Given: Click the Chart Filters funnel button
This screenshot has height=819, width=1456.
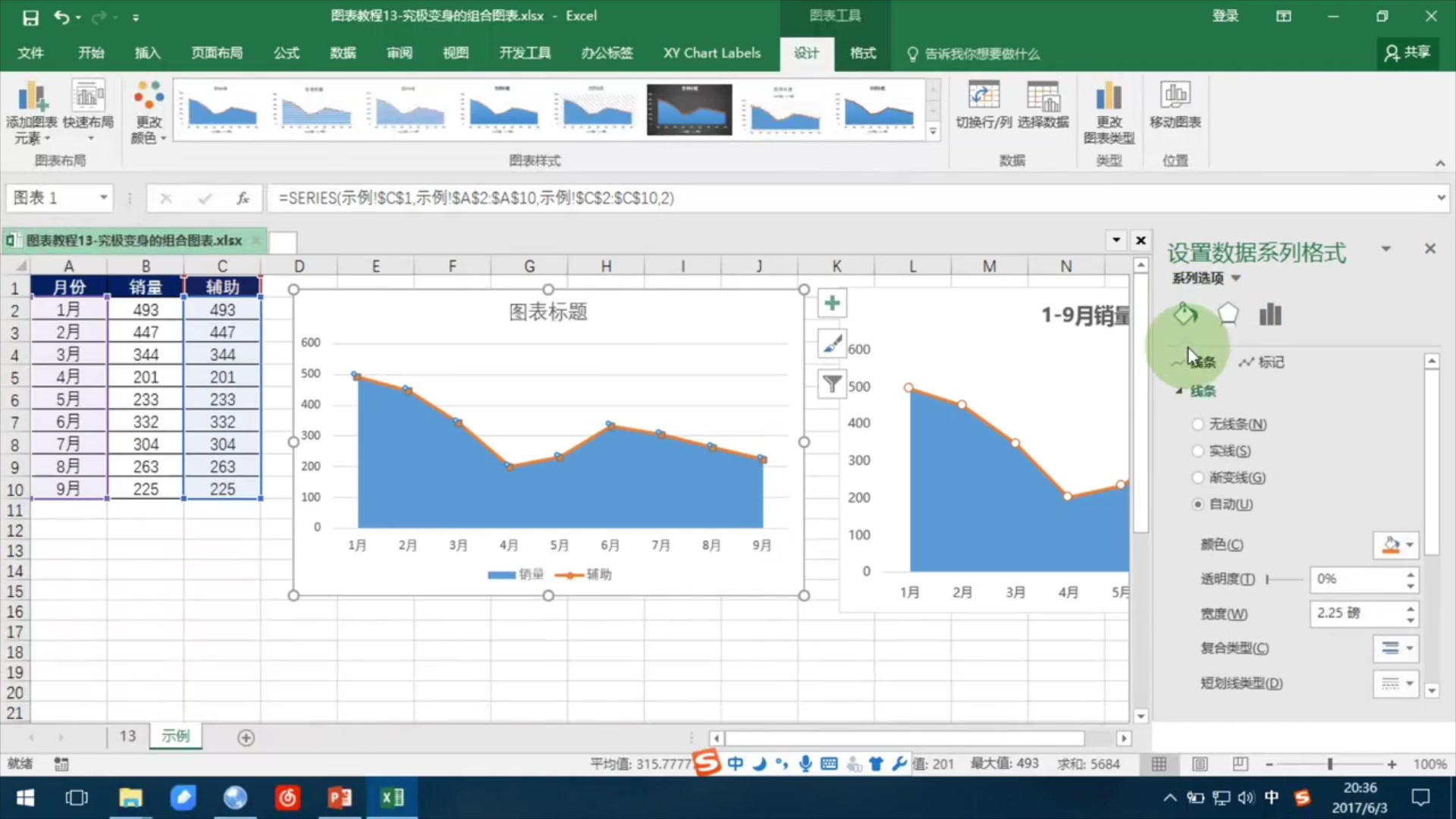Looking at the screenshot, I should [x=832, y=384].
